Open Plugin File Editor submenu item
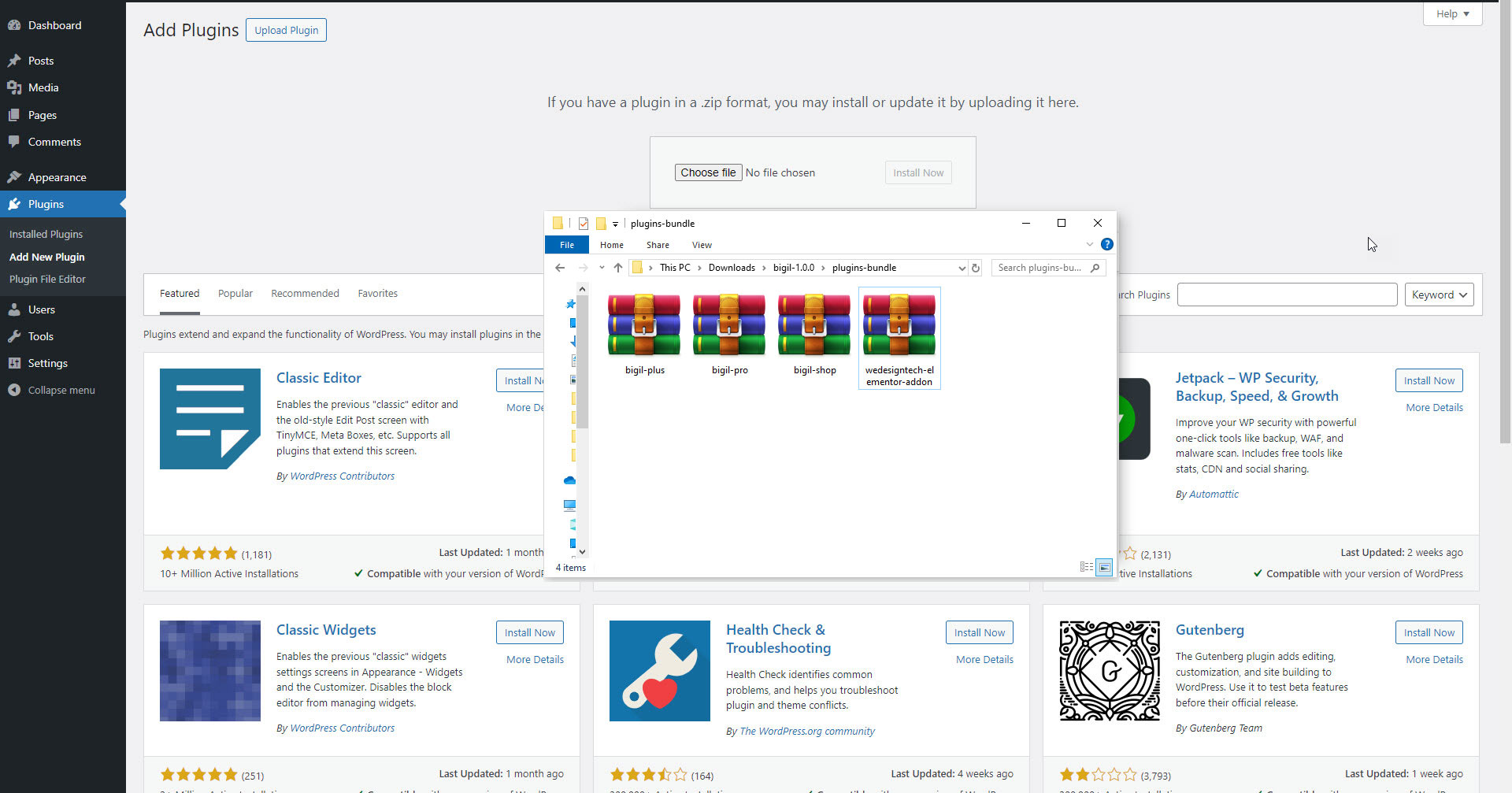The image size is (1512, 793). tap(47, 279)
